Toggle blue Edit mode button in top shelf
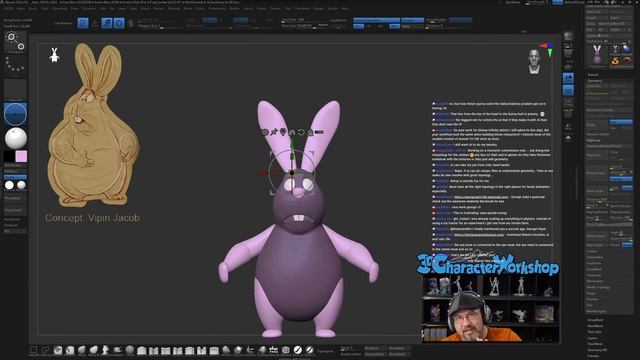640x360 pixels. click(x=83, y=23)
